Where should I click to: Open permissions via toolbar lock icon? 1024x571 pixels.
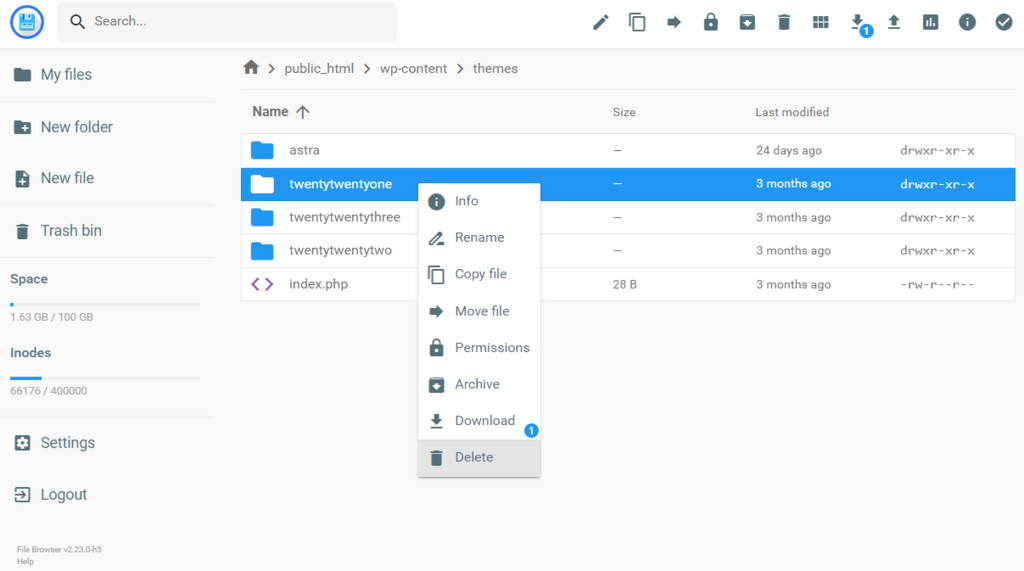pyautogui.click(x=711, y=22)
